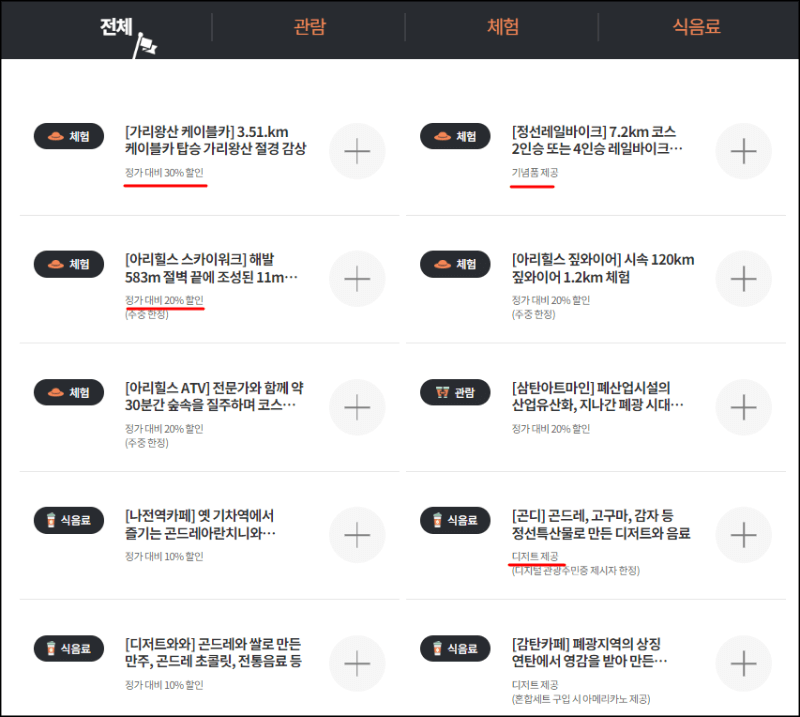The width and height of the screenshot is (800, 717).
Task: Click the hat icon on the 가리왕산 케이블카 체험 badge
Action: [56, 136]
